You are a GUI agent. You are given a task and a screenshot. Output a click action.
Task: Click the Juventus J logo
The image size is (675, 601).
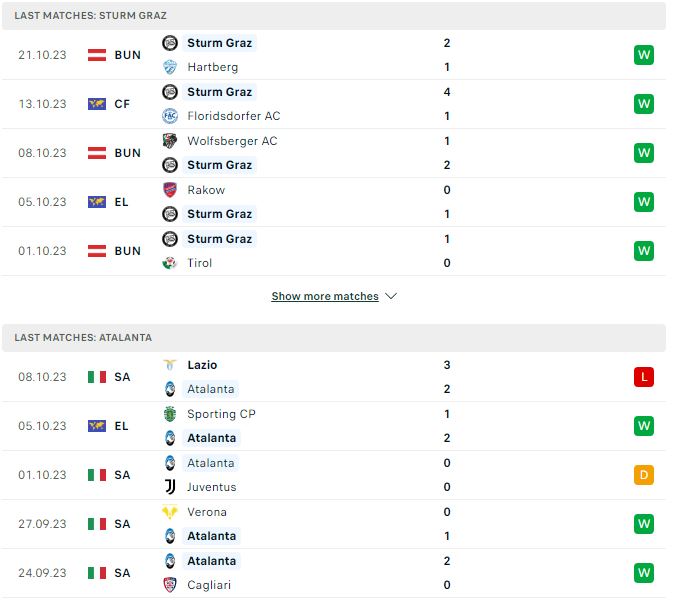point(170,487)
